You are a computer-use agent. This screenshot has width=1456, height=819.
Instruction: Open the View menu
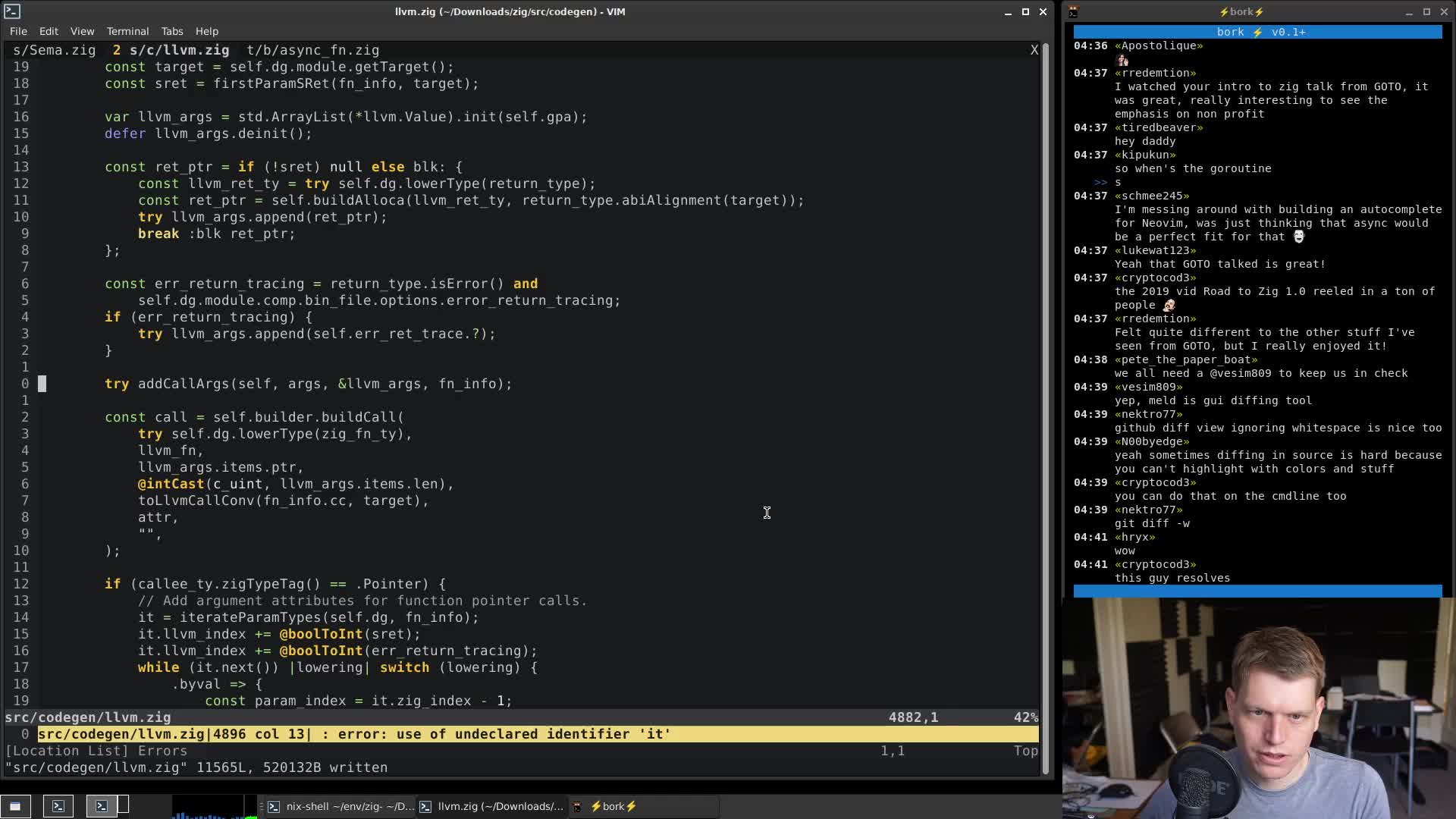pos(82,31)
